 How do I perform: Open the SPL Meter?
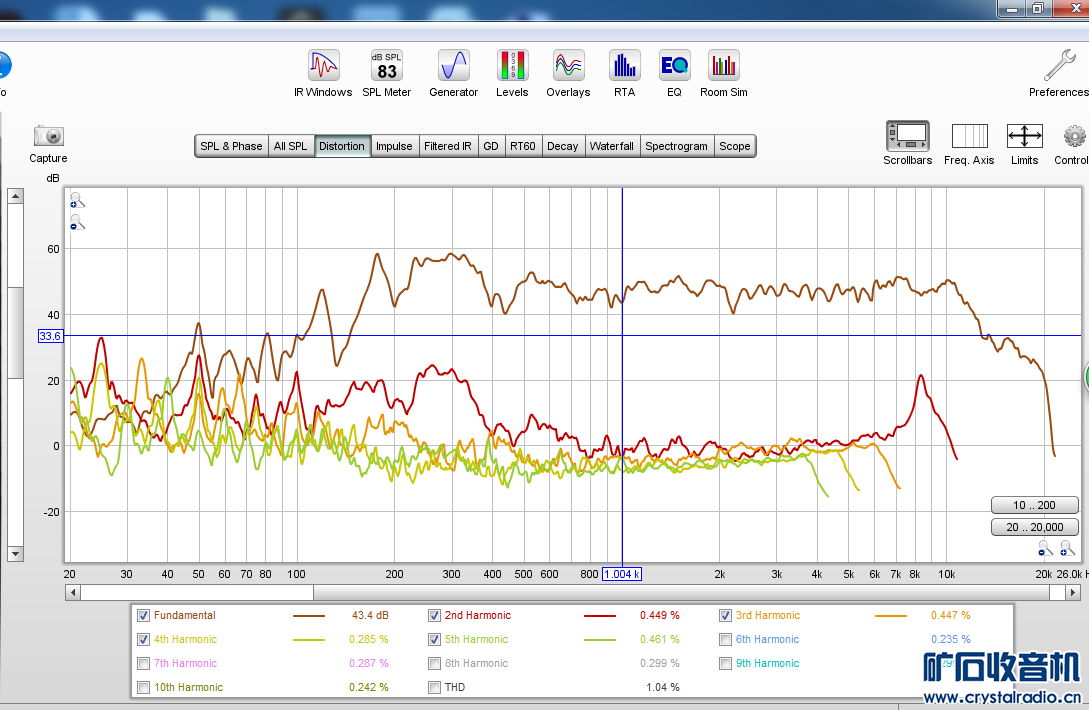click(x=386, y=67)
